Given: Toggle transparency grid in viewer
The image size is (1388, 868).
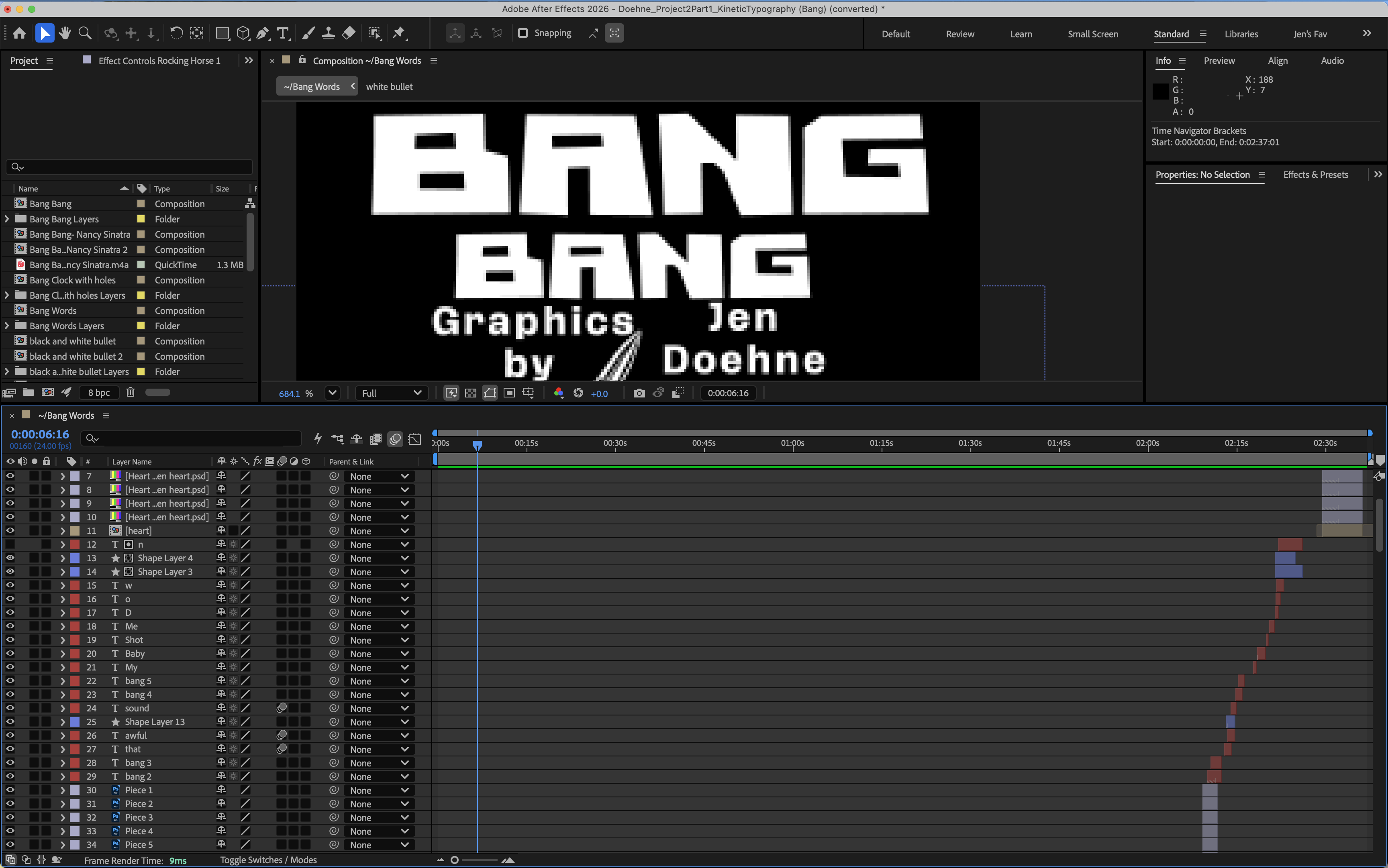Looking at the screenshot, I should (470, 393).
